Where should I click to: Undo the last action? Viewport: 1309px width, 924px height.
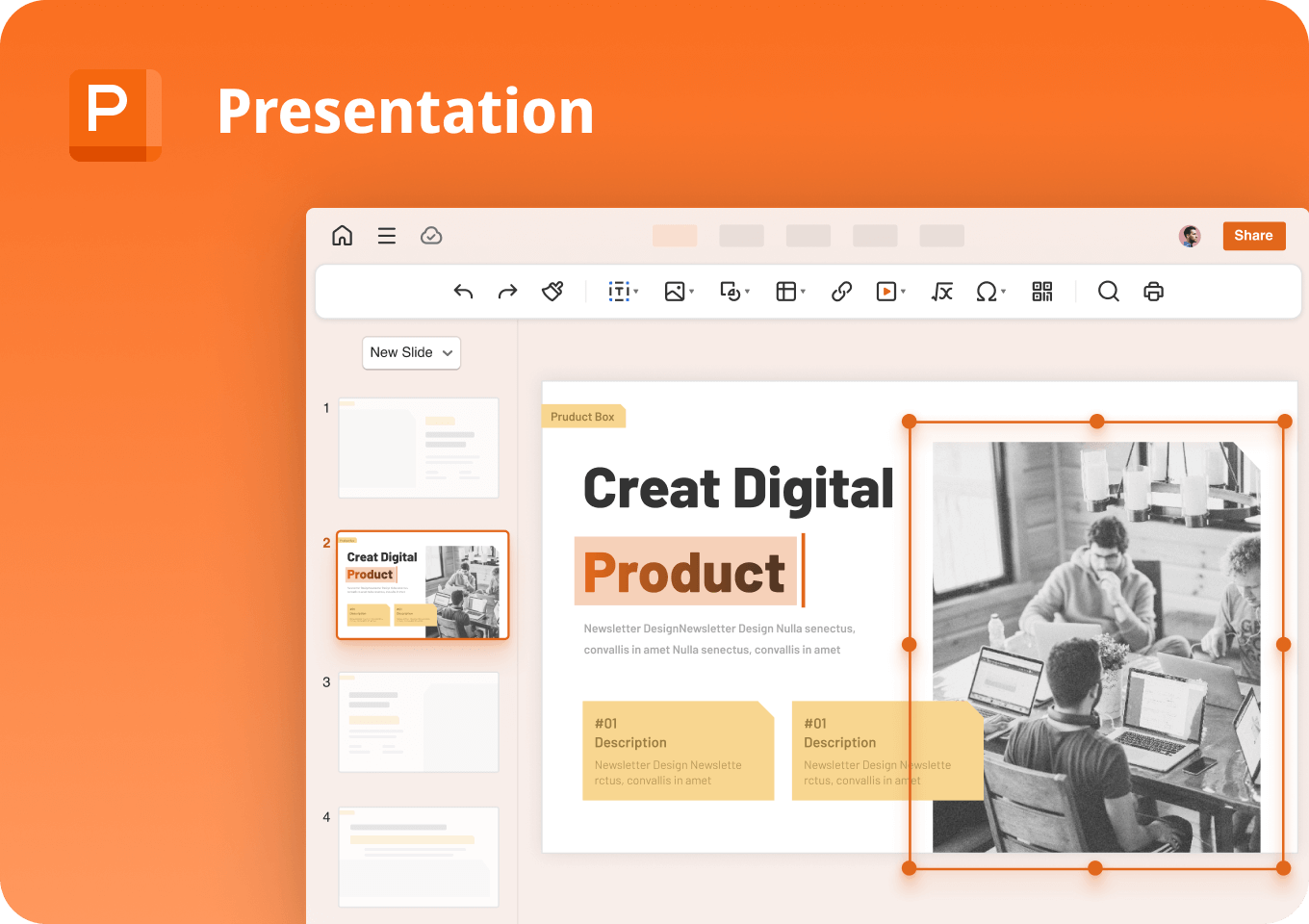[463, 291]
